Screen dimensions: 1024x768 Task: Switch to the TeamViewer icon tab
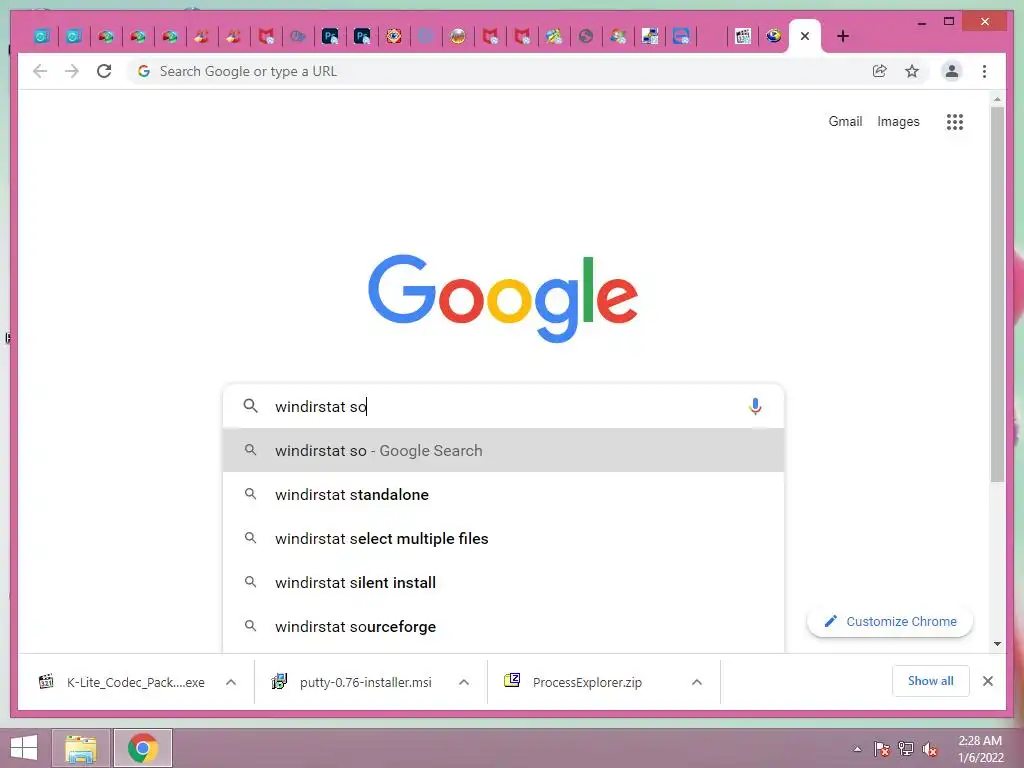[x=680, y=36]
